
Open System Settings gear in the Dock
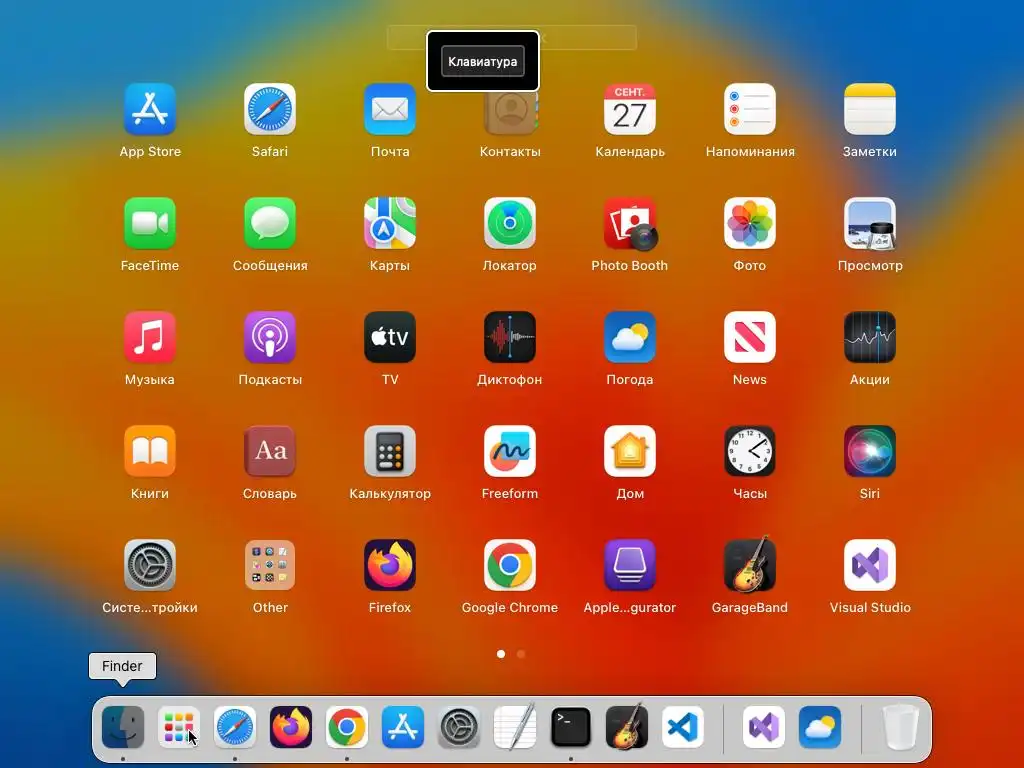pyautogui.click(x=458, y=727)
